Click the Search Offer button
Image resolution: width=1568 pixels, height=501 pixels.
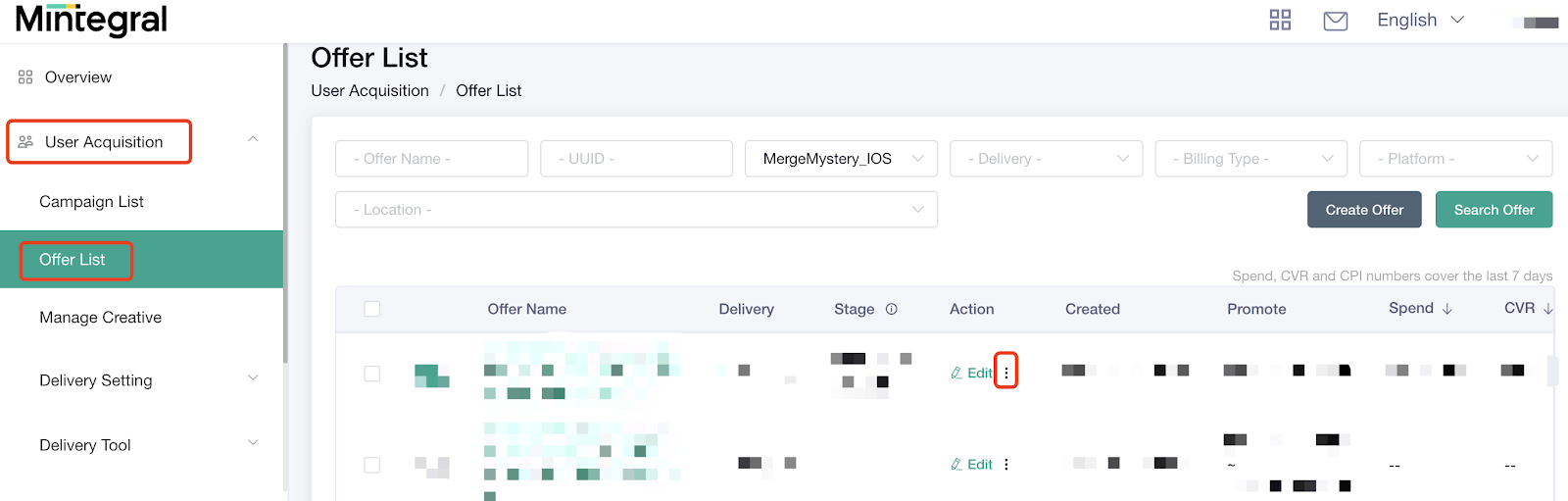click(1494, 210)
